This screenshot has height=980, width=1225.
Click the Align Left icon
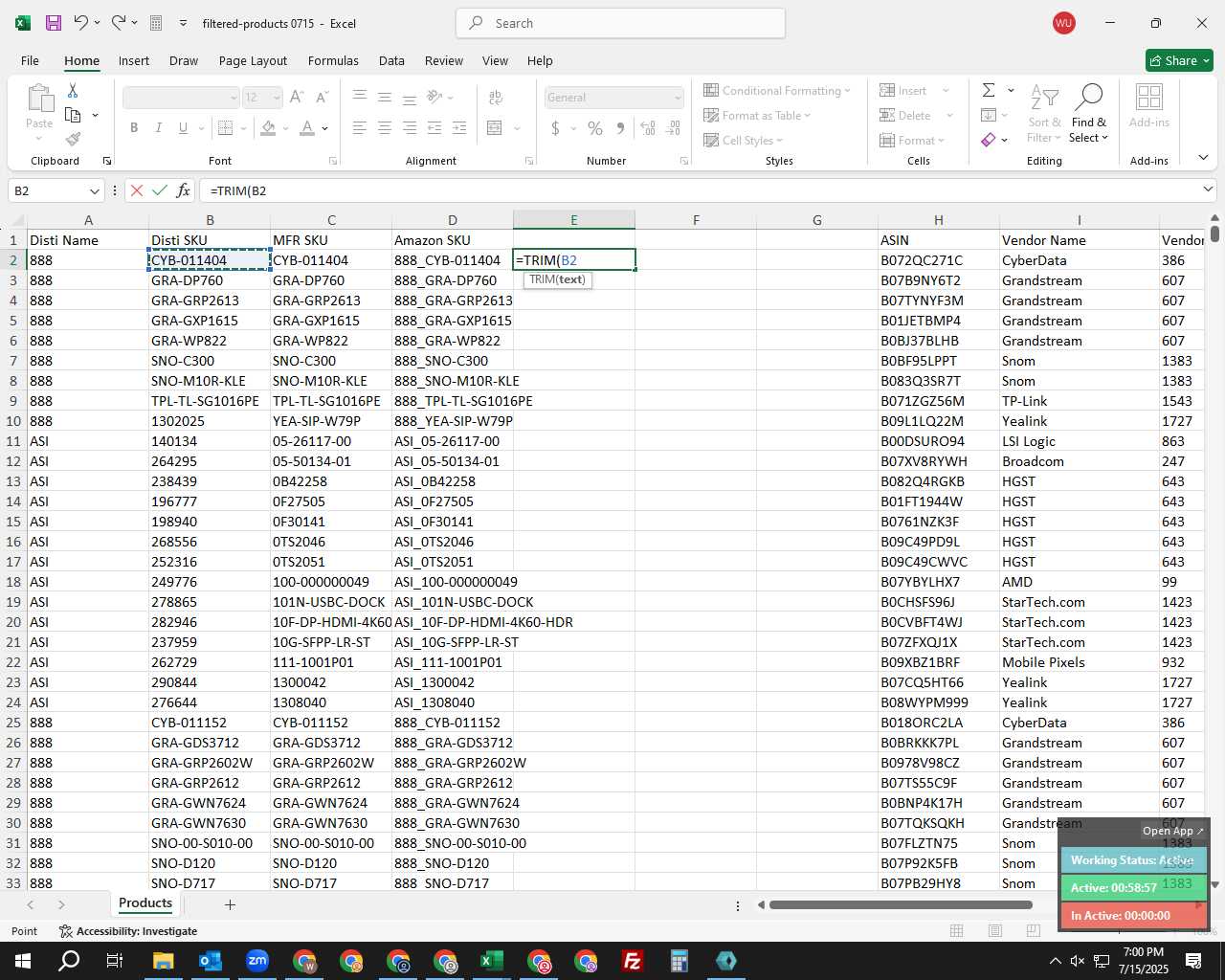tap(360, 127)
